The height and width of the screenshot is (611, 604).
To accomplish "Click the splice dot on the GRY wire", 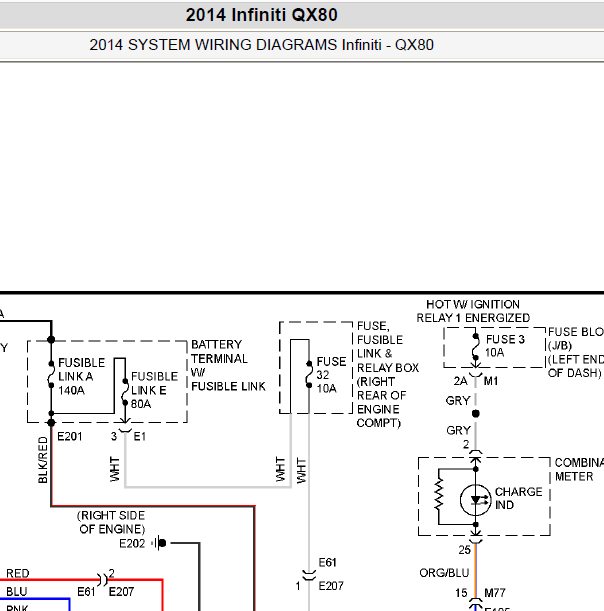I will point(475,413).
